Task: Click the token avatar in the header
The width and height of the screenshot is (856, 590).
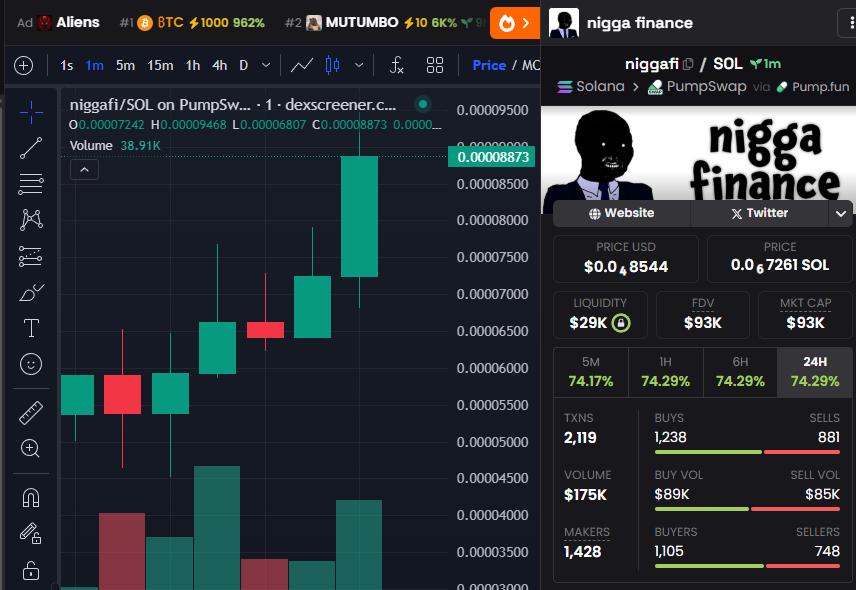Action: tap(564, 23)
